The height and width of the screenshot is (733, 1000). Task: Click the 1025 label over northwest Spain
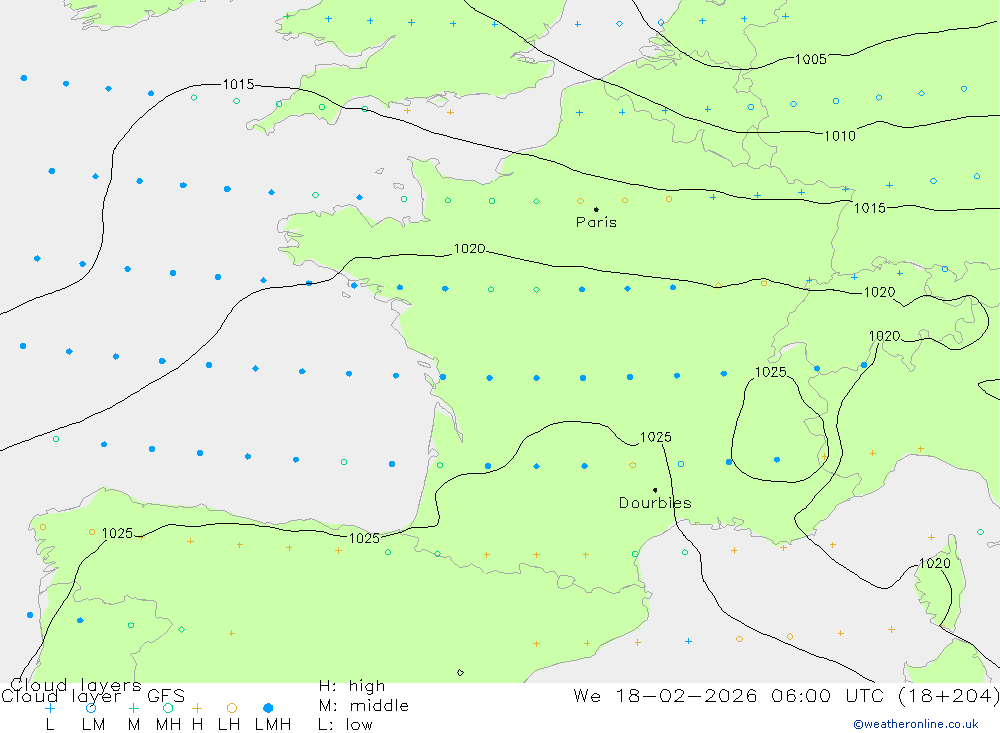[x=117, y=533]
